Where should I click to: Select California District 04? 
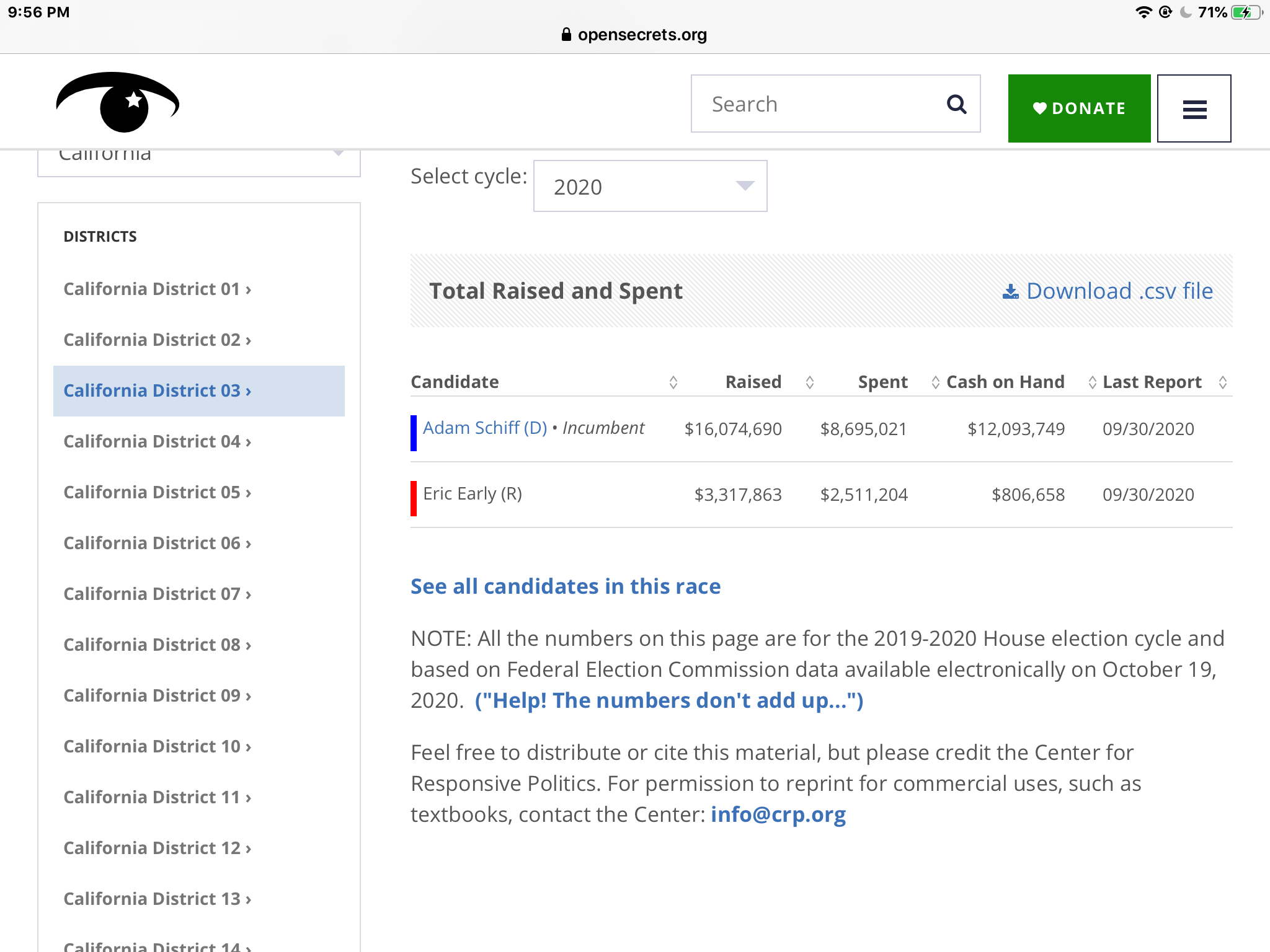point(158,442)
